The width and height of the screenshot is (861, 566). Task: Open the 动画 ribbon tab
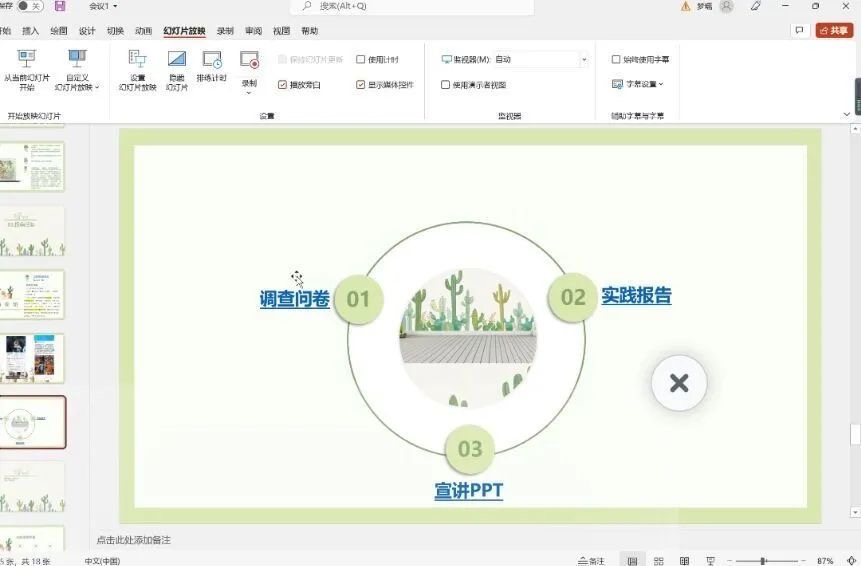(x=144, y=31)
